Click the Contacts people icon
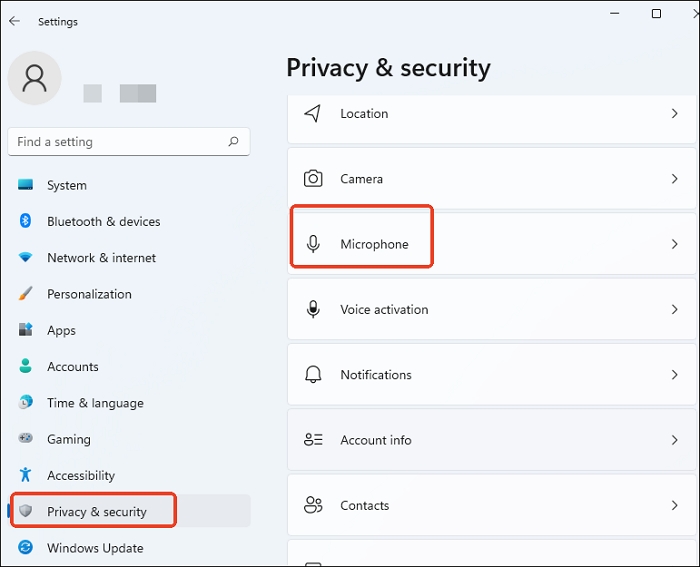 click(x=313, y=505)
